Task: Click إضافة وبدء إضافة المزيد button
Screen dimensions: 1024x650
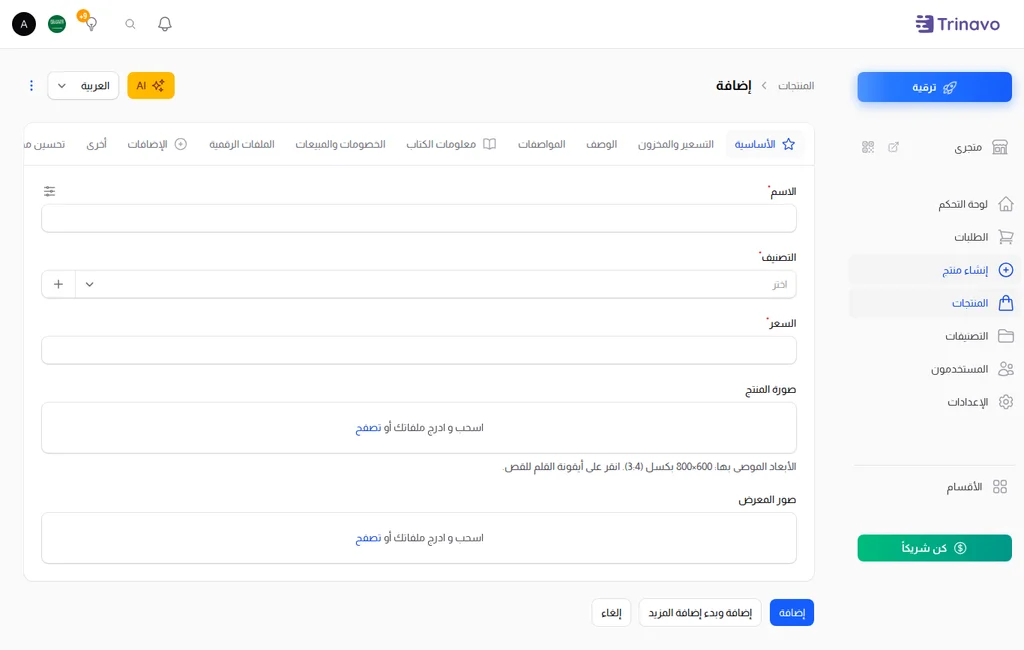Action: pyautogui.click(x=700, y=613)
